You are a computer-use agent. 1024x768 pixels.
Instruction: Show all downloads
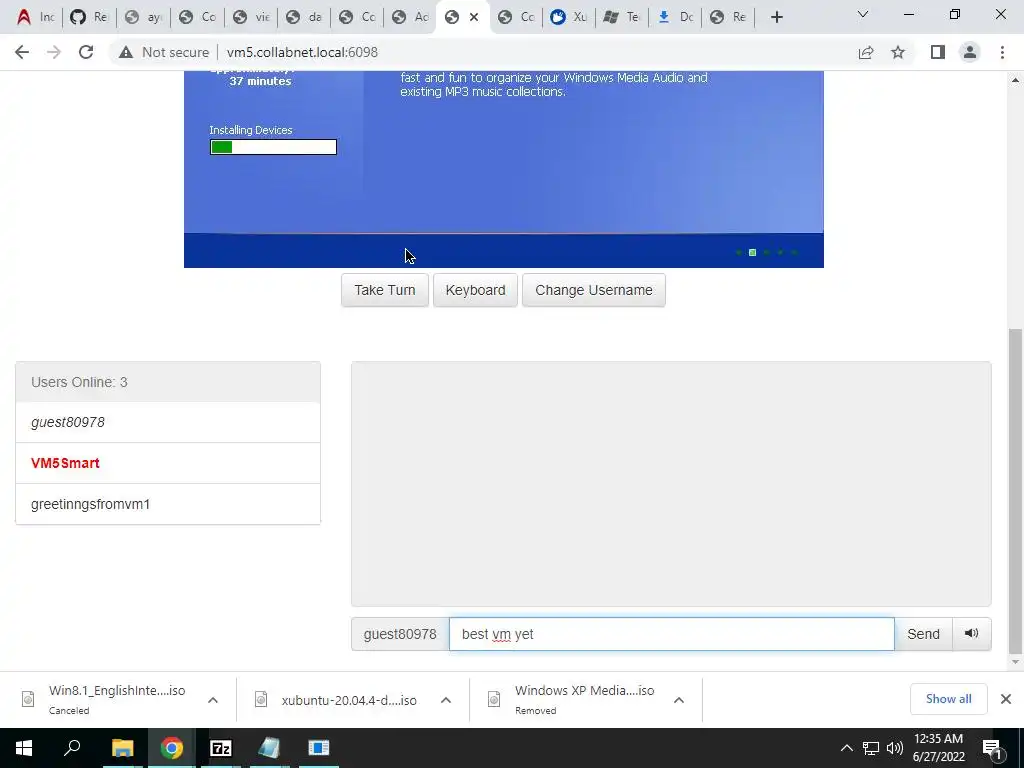[x=948, y=699]
